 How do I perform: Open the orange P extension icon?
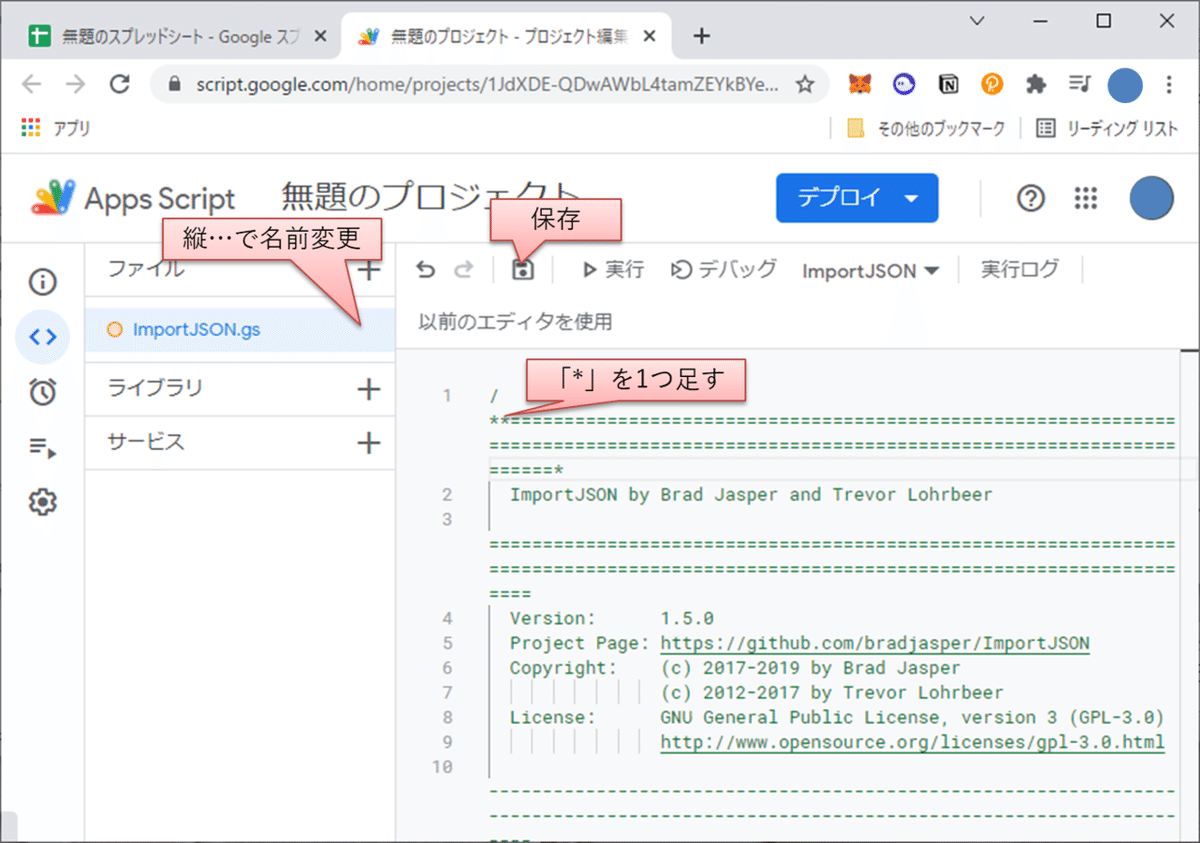point(991,85)
